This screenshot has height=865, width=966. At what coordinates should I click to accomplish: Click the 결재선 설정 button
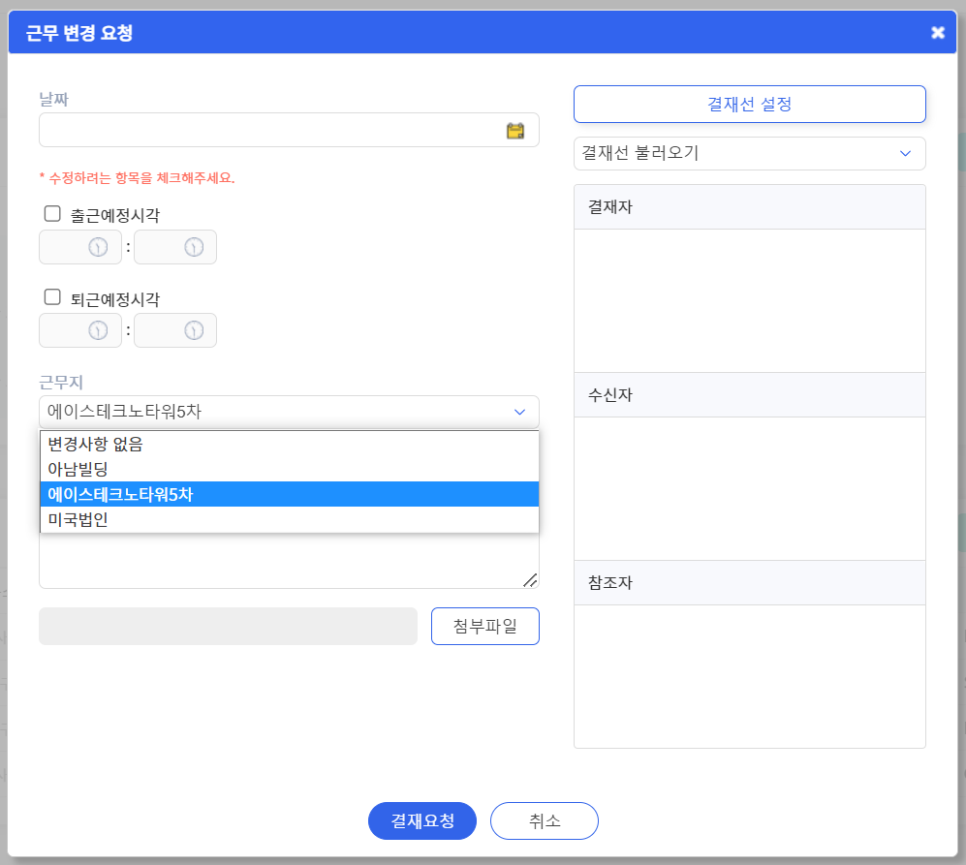pyautogui.click(x=749, y=104)
